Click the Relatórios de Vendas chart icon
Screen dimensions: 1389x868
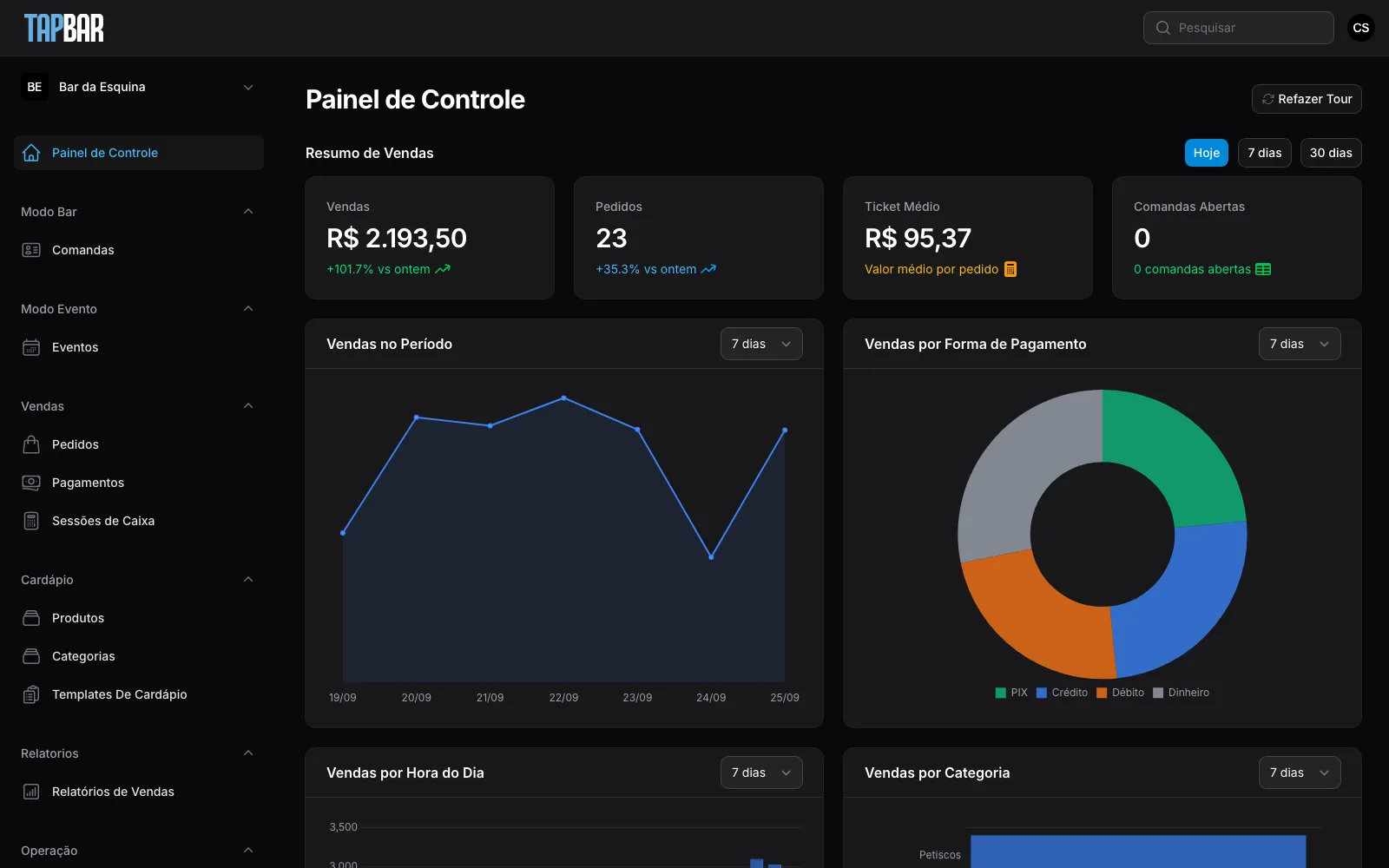31,792
